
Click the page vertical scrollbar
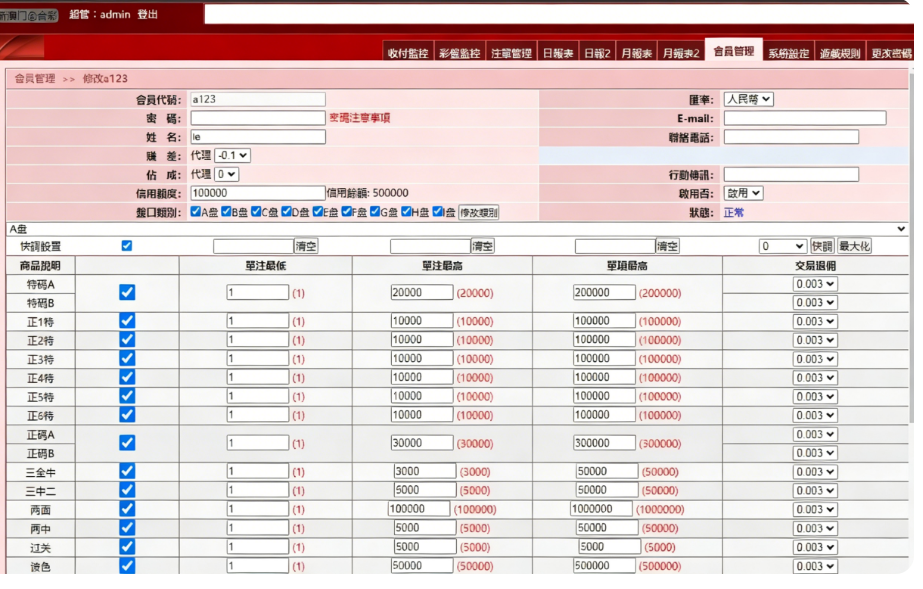pyautogui.click(x=912, y=247)
